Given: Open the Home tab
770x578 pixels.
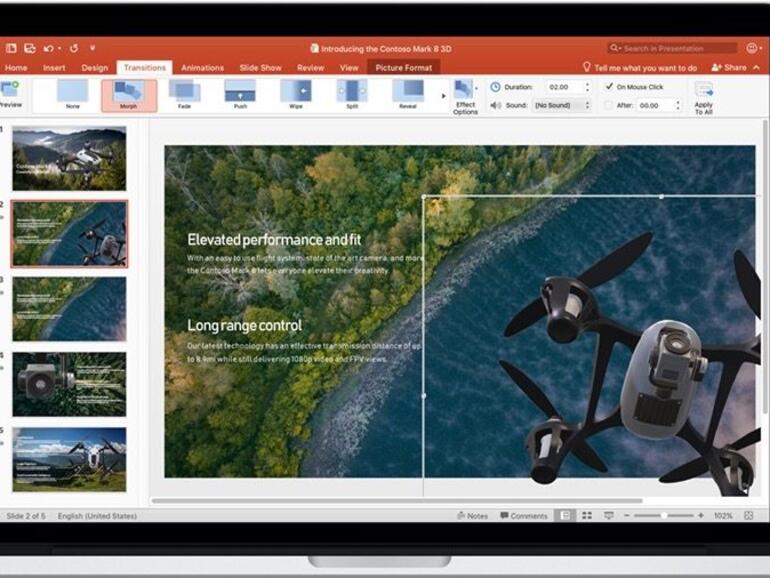Looking at the screenshot, I should (x=16, y=68).
